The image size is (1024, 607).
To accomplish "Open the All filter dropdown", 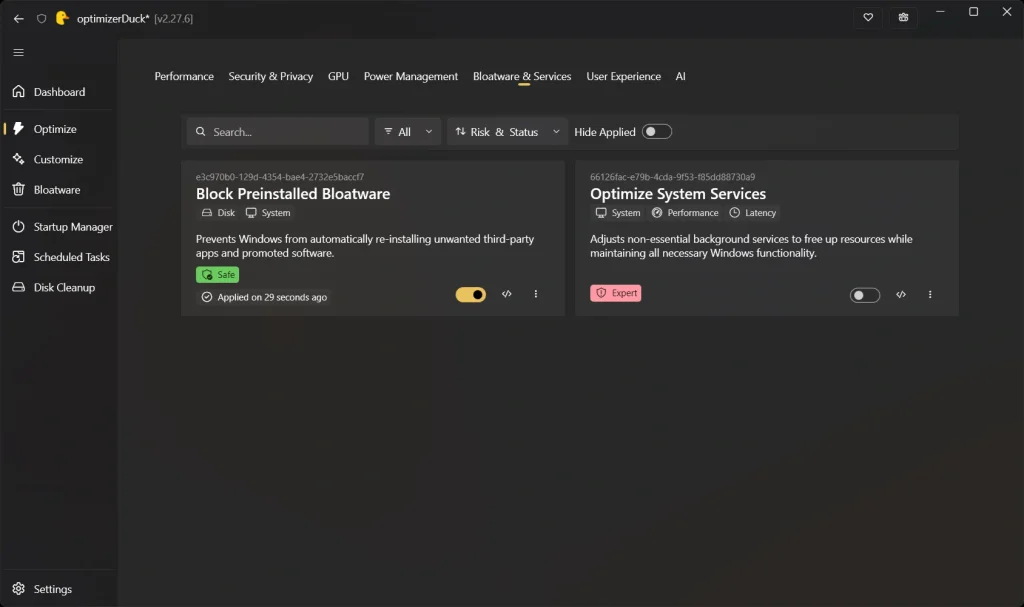I will [408, 132].
